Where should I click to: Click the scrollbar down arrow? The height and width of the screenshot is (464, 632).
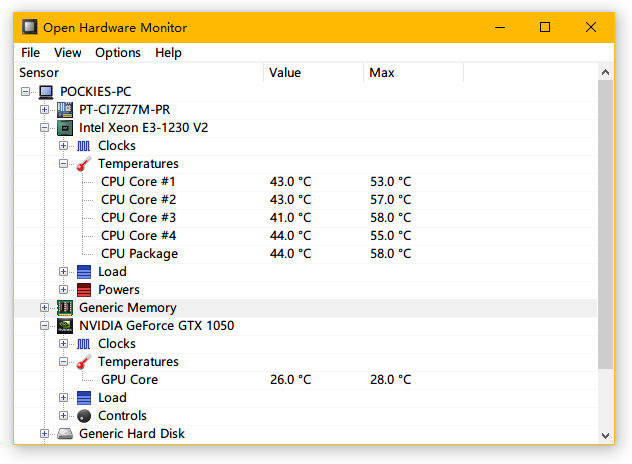pos(605,435)
